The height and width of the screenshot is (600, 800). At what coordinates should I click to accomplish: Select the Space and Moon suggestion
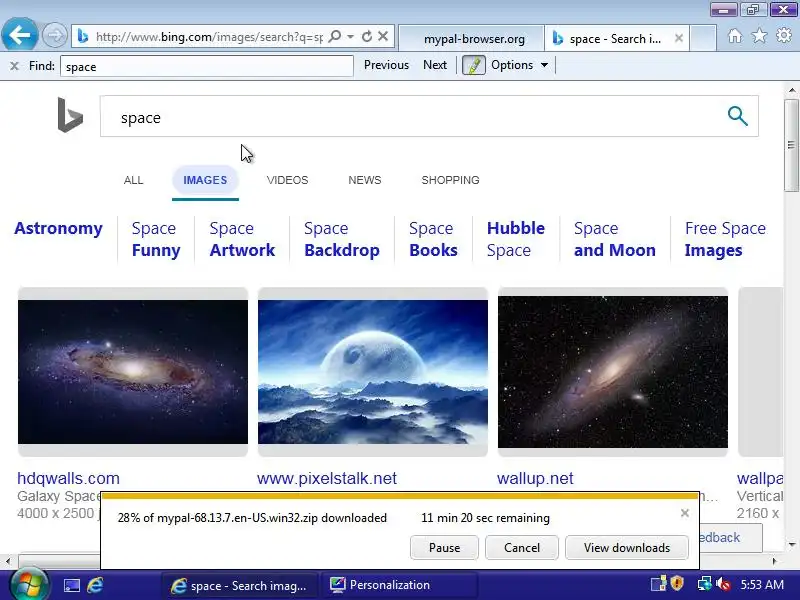pos(614,239)
